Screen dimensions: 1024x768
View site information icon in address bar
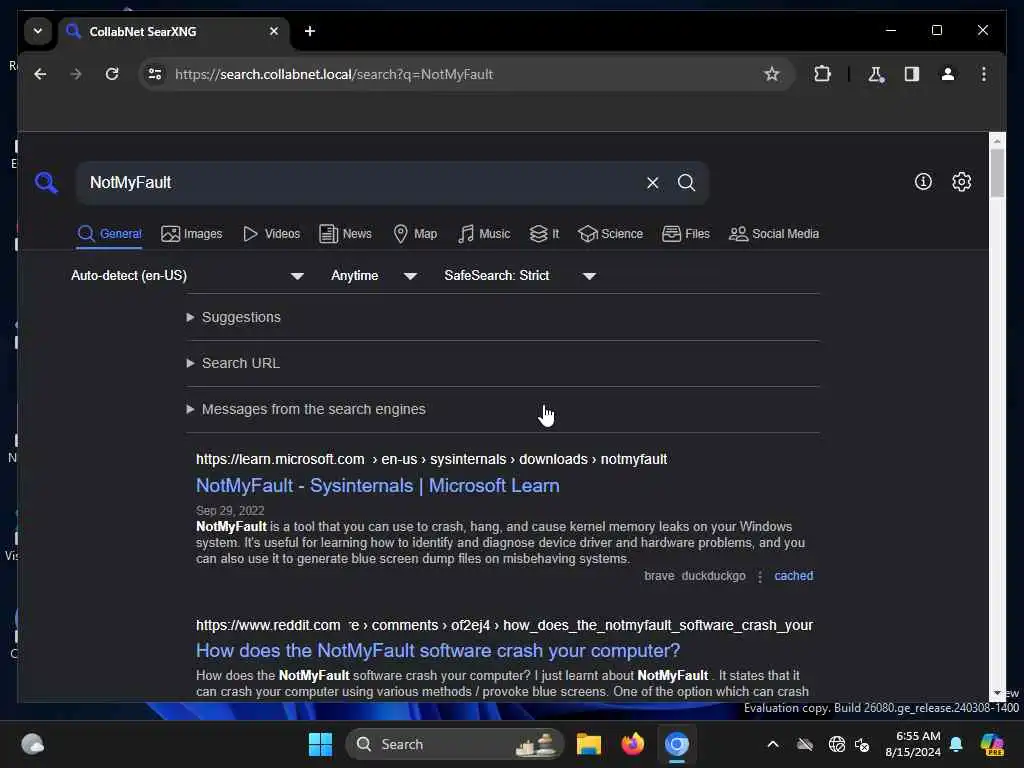(155, 74)
